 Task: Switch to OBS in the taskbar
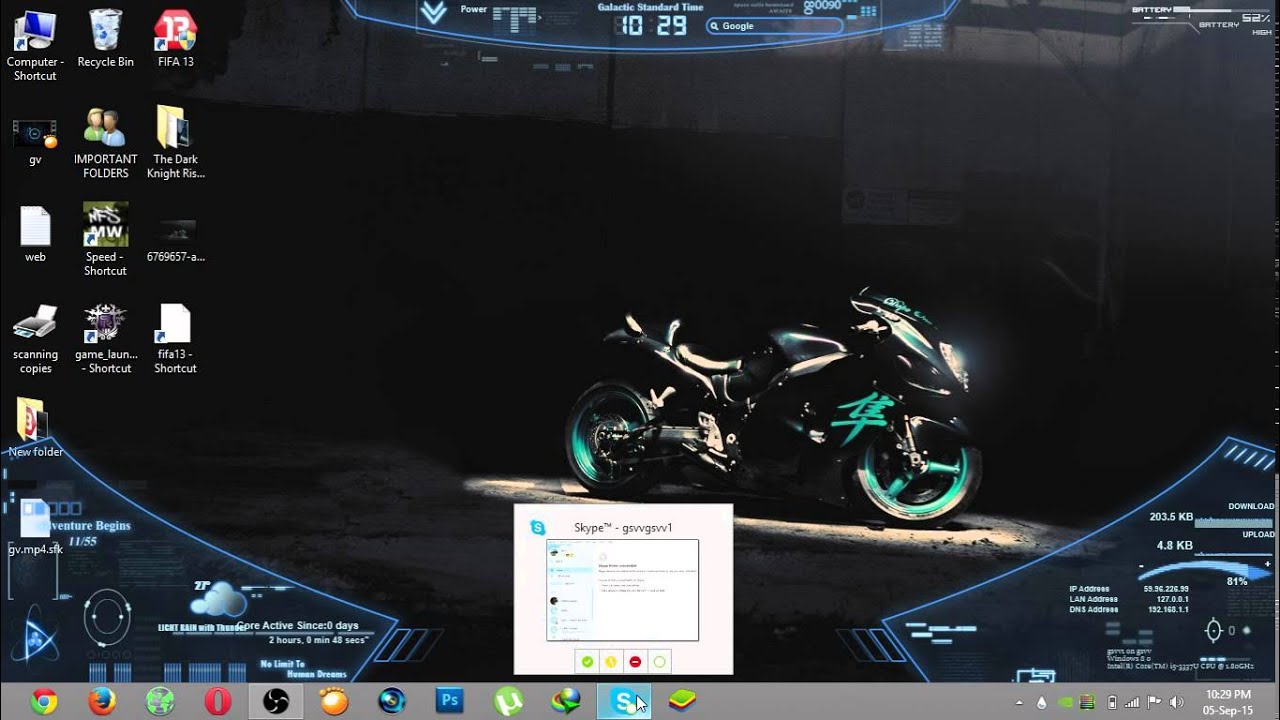click(x=276, y=702)
